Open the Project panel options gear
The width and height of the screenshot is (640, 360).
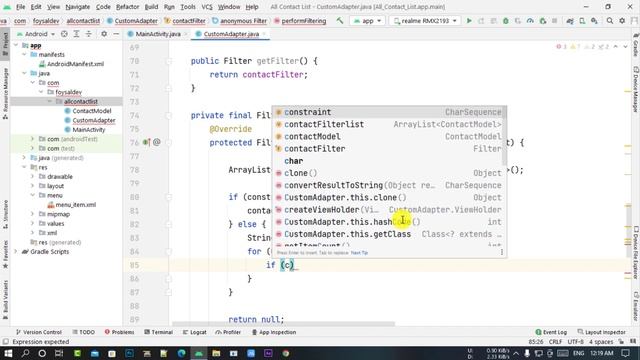point(104,34)
